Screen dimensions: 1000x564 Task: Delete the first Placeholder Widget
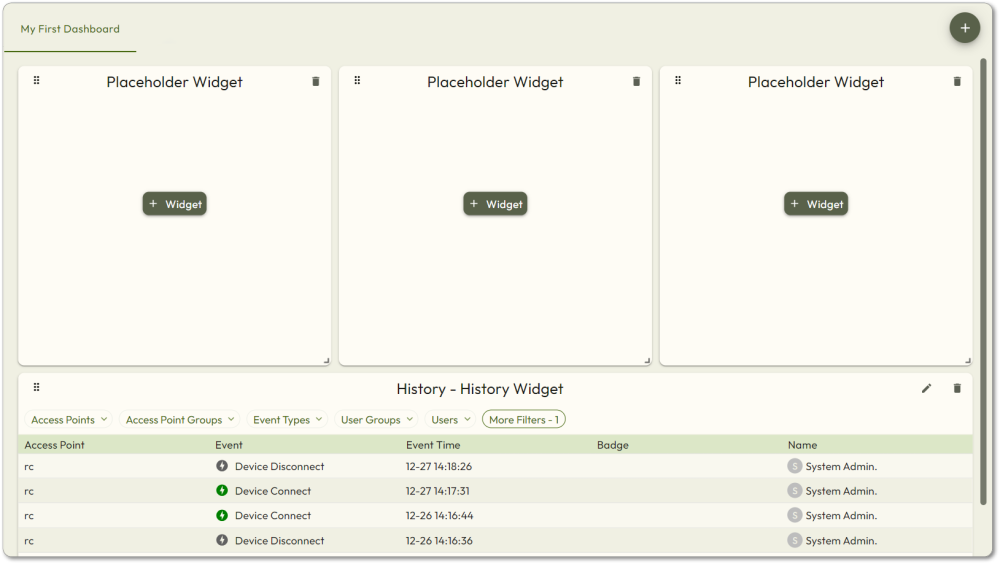coord(316,82)
